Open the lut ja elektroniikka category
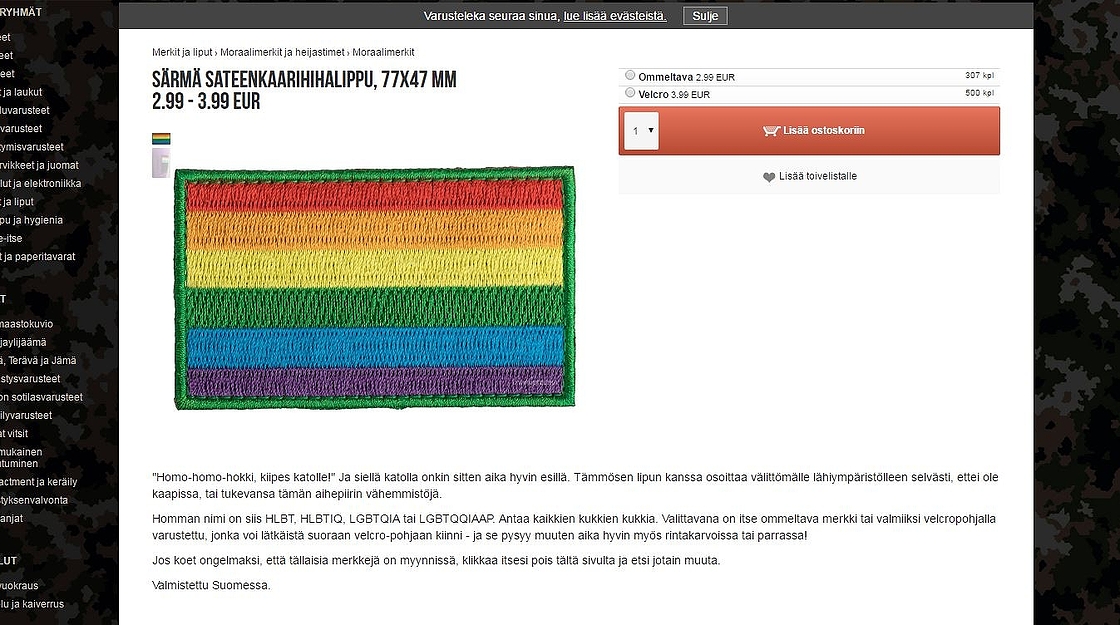Screen dimensions: 1120x625 [41, 184]
